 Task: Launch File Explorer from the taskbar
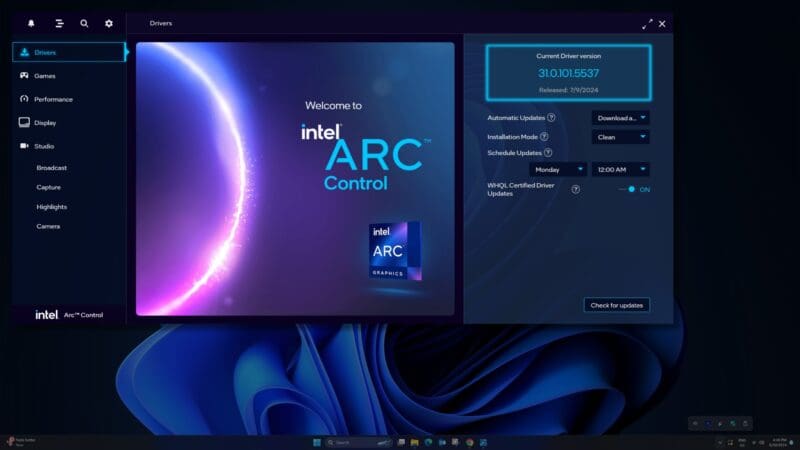pyautogui.click(x=414, y=442)
